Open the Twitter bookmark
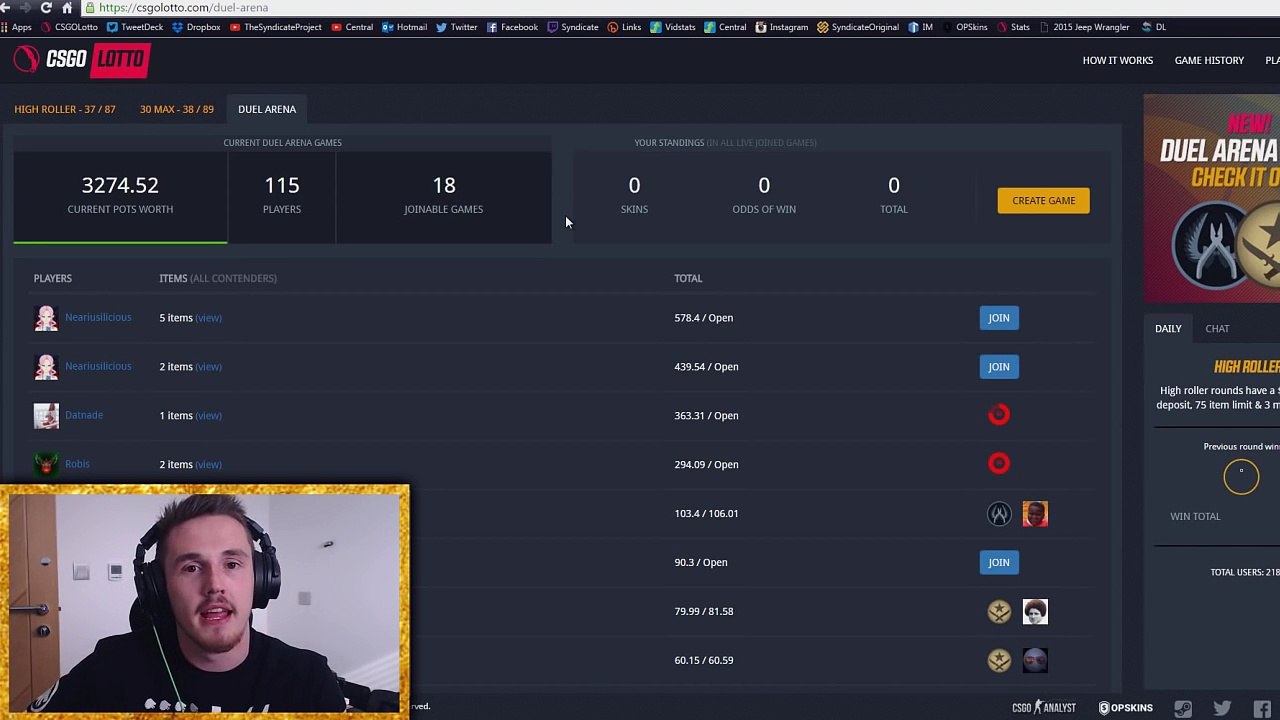This screenshot has width=1280, height=720. (457, 27)
